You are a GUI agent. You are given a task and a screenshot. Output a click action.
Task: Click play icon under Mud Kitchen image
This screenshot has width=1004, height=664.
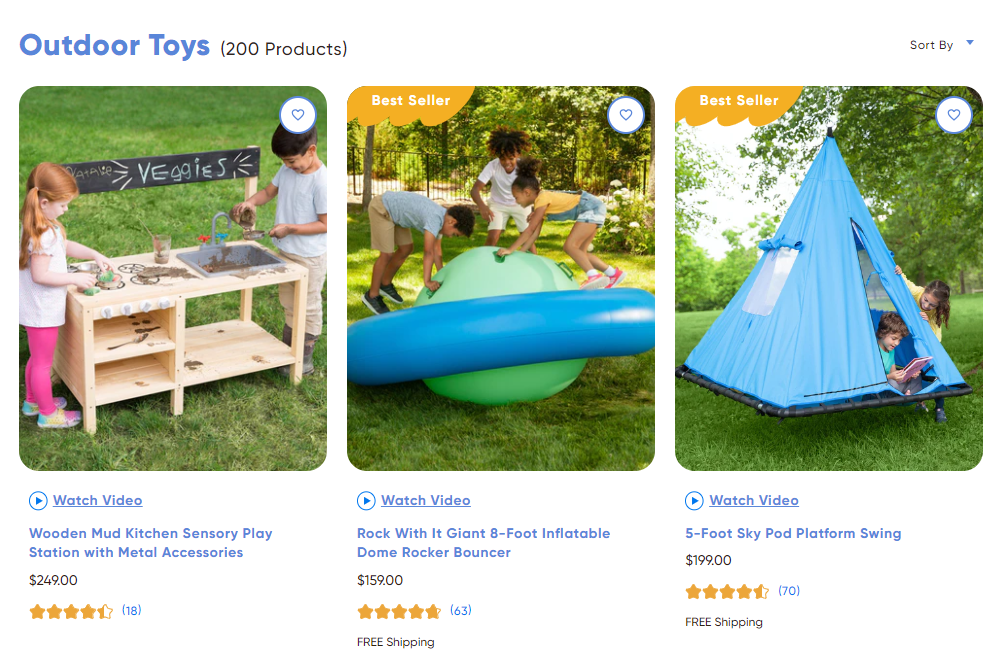coord(38,500)
